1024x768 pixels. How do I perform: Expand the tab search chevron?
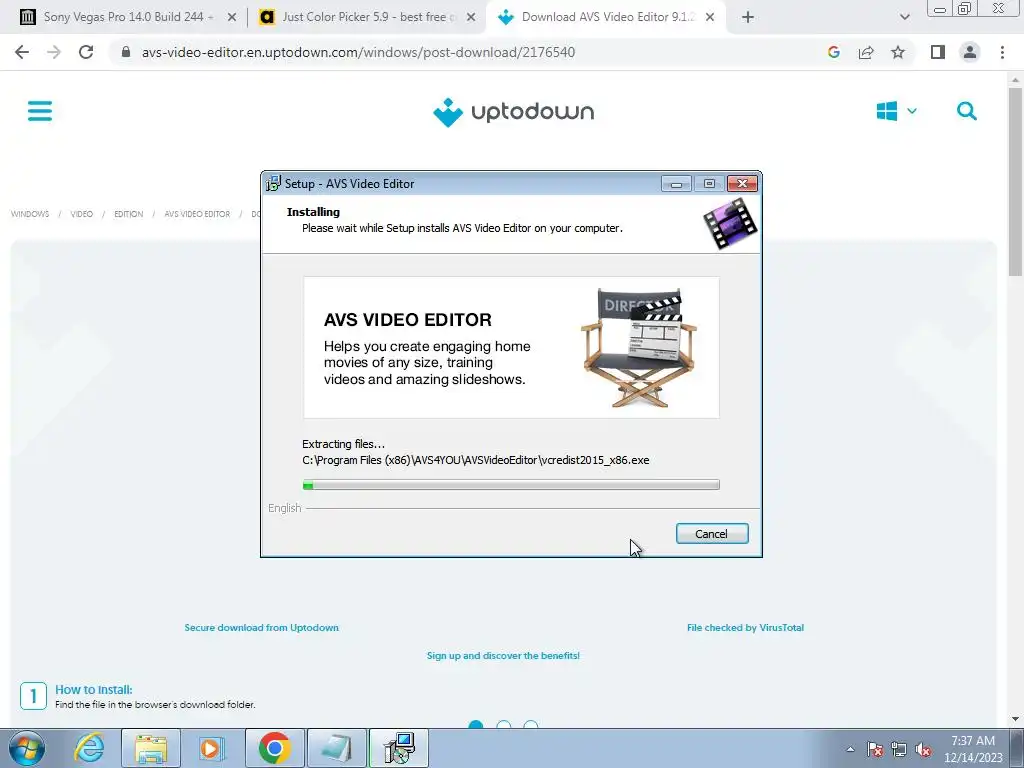coord(904,18)
